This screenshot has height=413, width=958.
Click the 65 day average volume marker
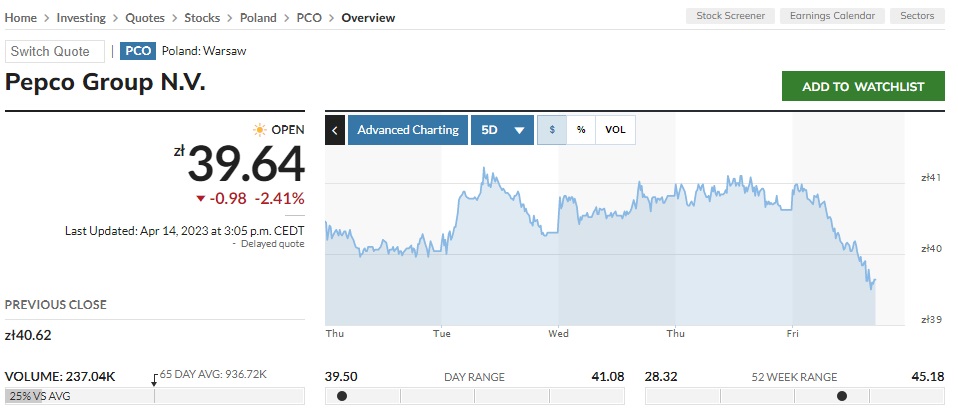click(154, 379)
